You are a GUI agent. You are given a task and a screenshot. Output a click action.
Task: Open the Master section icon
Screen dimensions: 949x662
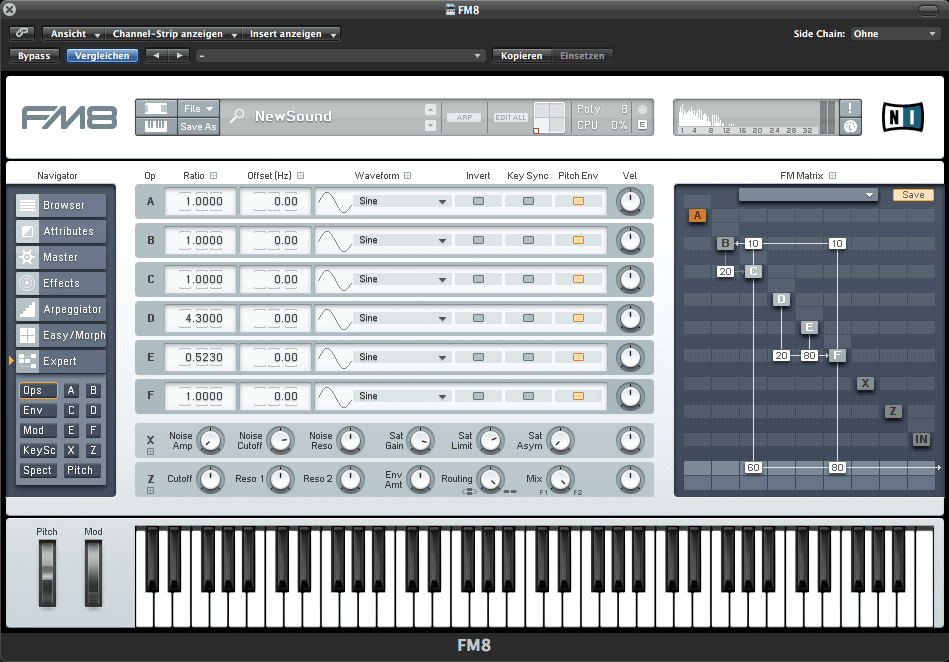[27, 257]
